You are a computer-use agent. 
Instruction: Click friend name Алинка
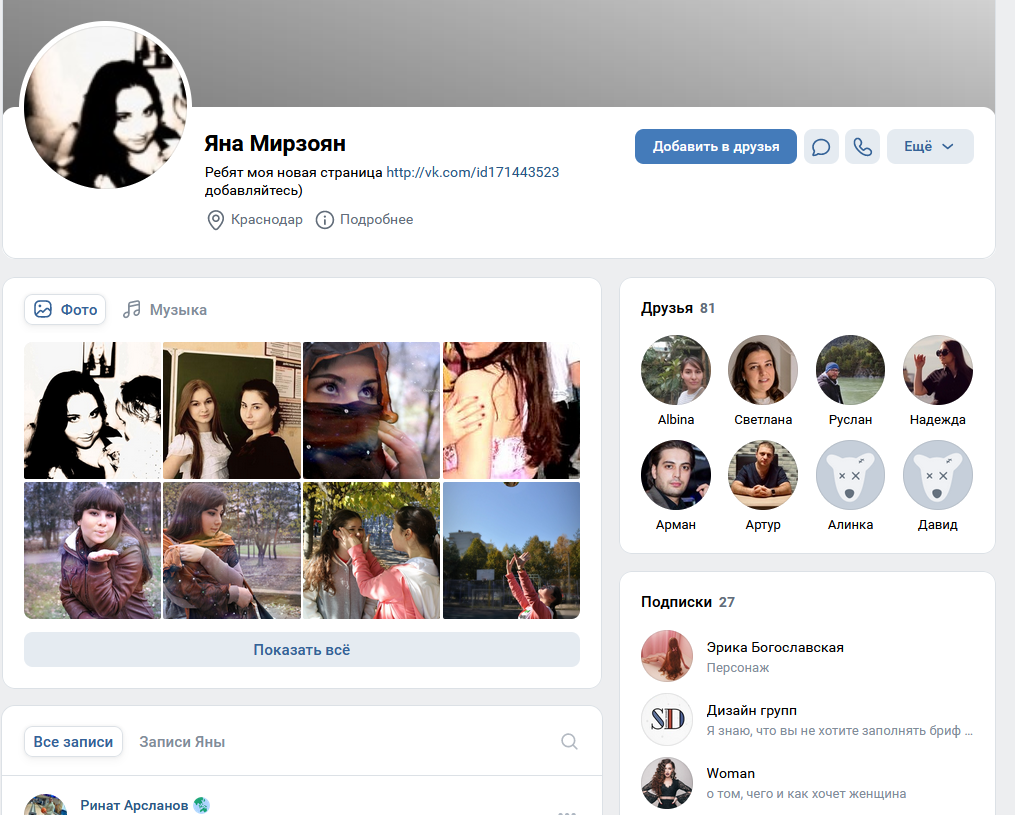(x=850, y=524)
